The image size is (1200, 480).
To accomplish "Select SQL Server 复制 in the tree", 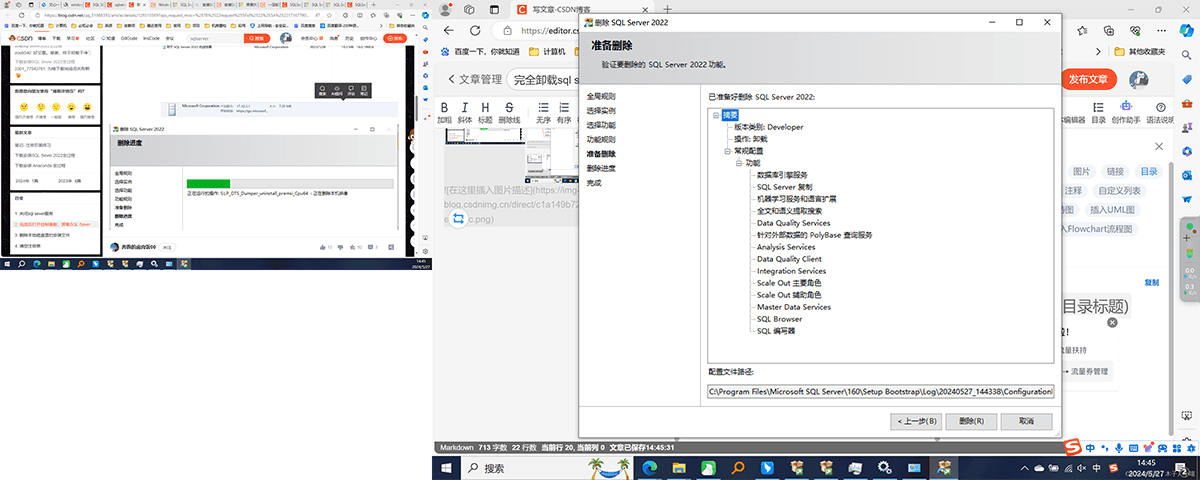I will [784, 187].
